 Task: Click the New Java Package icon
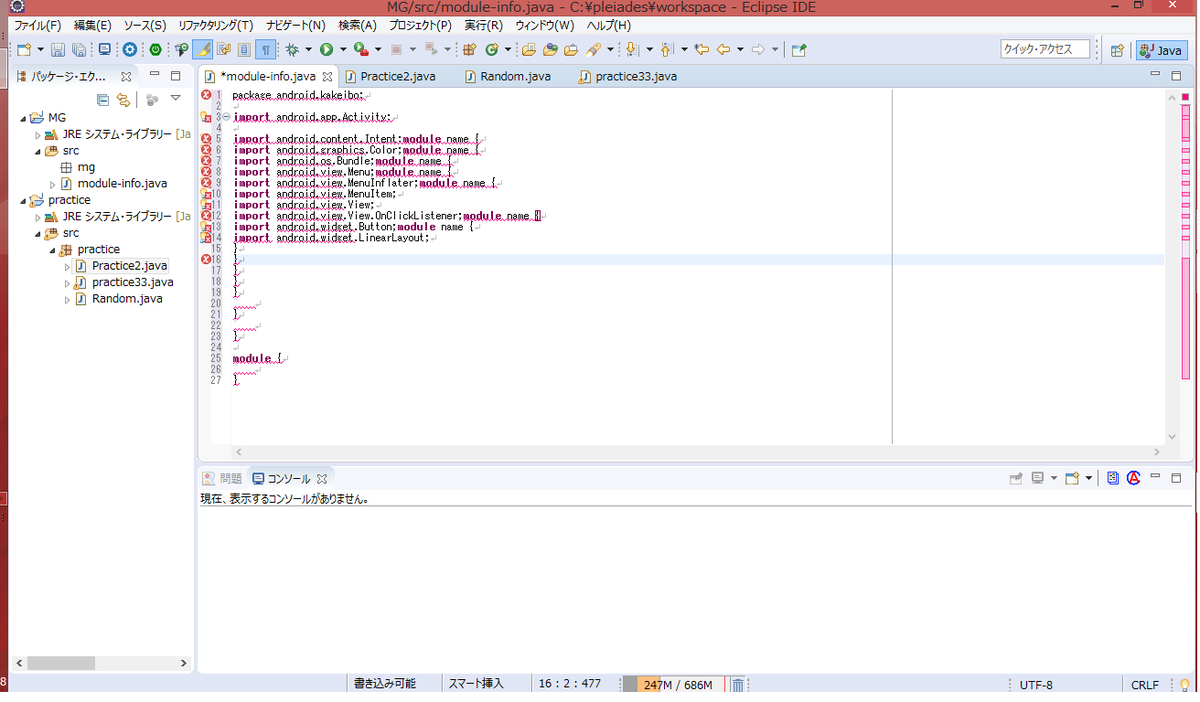click(x=469, y=49)
